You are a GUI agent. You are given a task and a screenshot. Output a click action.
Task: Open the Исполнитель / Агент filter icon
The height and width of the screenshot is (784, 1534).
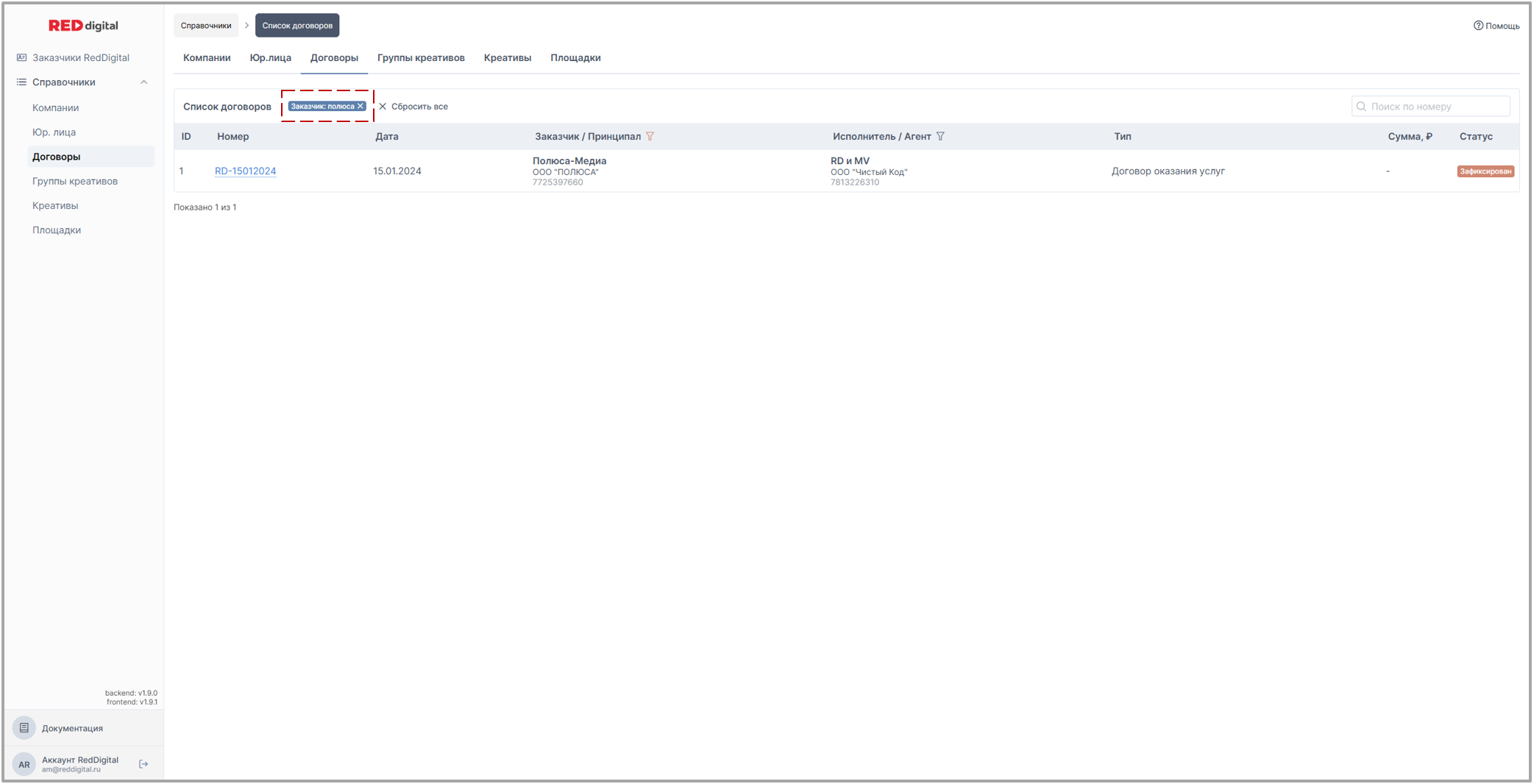coord(940,136)
